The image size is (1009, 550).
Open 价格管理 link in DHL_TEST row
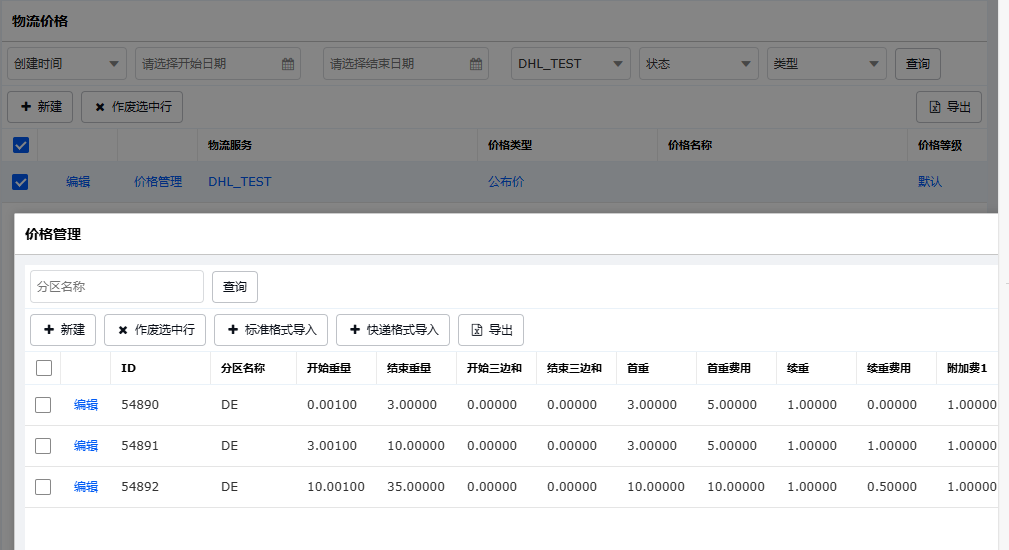click(x=158, y=182)
